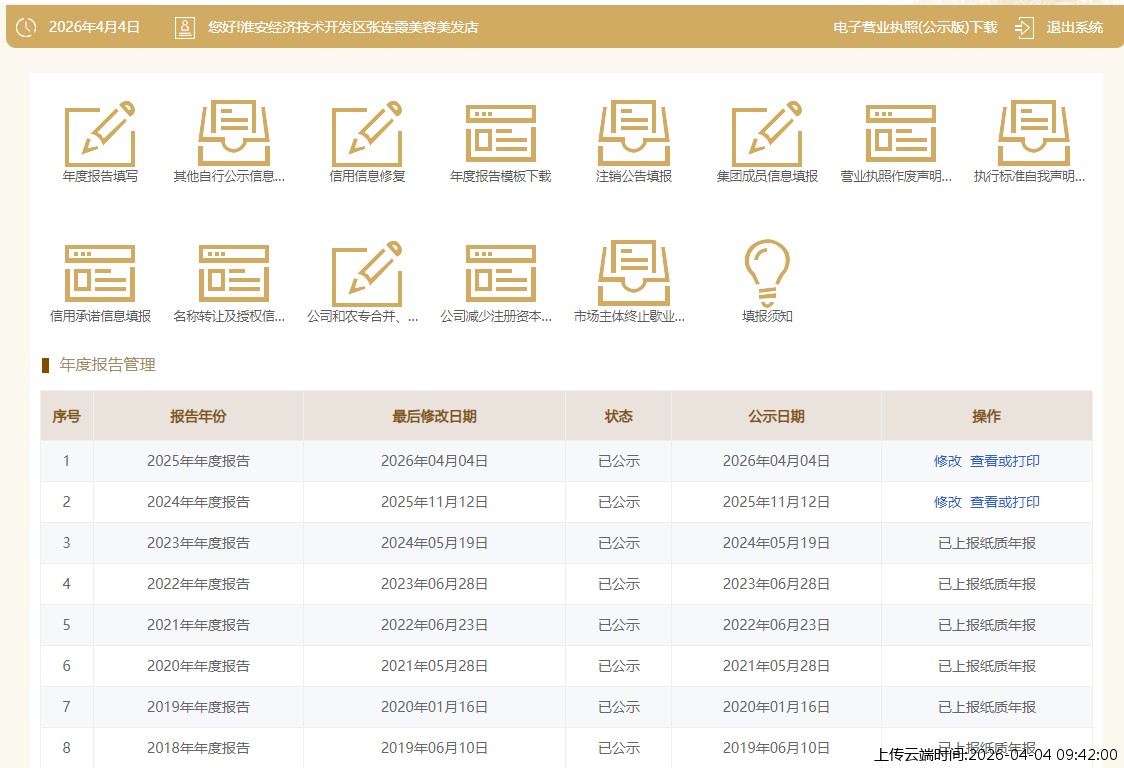Open the 执行标准自我声明 icon
The width and height of the screenshot is (1124, 768).
(1033, 134)
